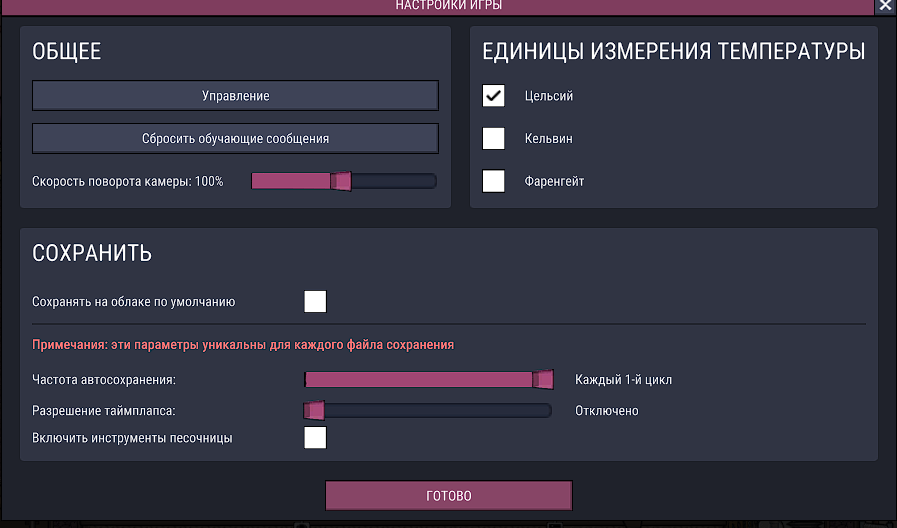The image size is (897, 528).
Task: Click Сбросить обучающие сообщения button
Action: pos(235,138)
